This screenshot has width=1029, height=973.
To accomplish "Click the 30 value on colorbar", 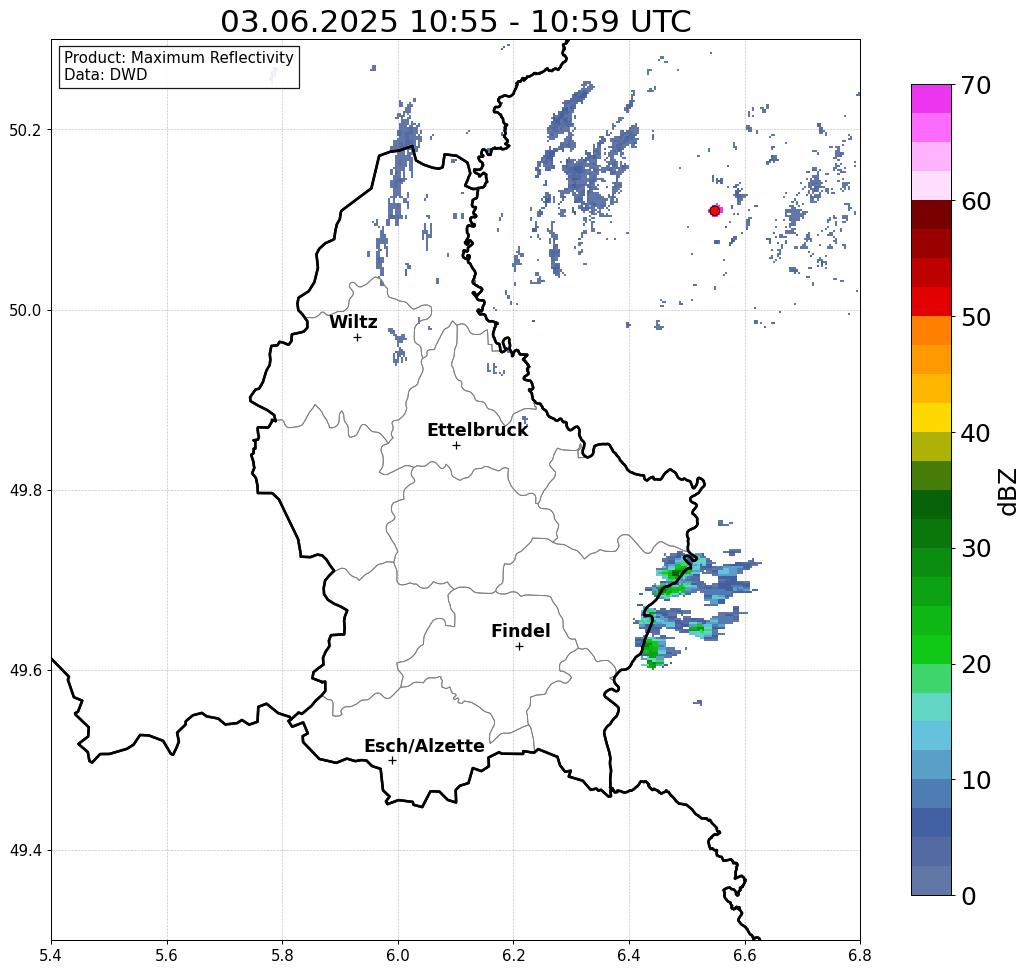I will (976, 548).
